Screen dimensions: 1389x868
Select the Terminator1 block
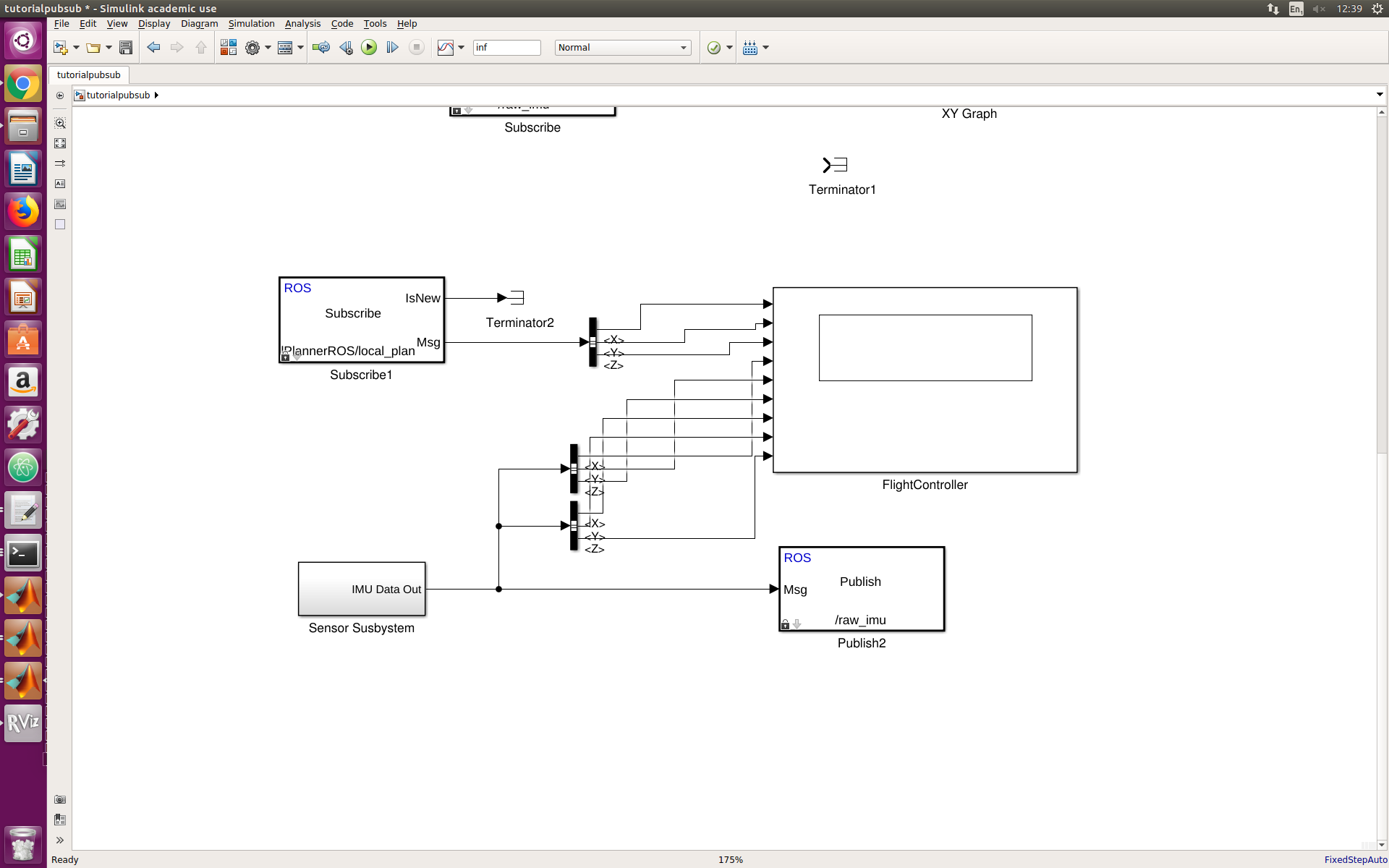[x=835, y=165]
